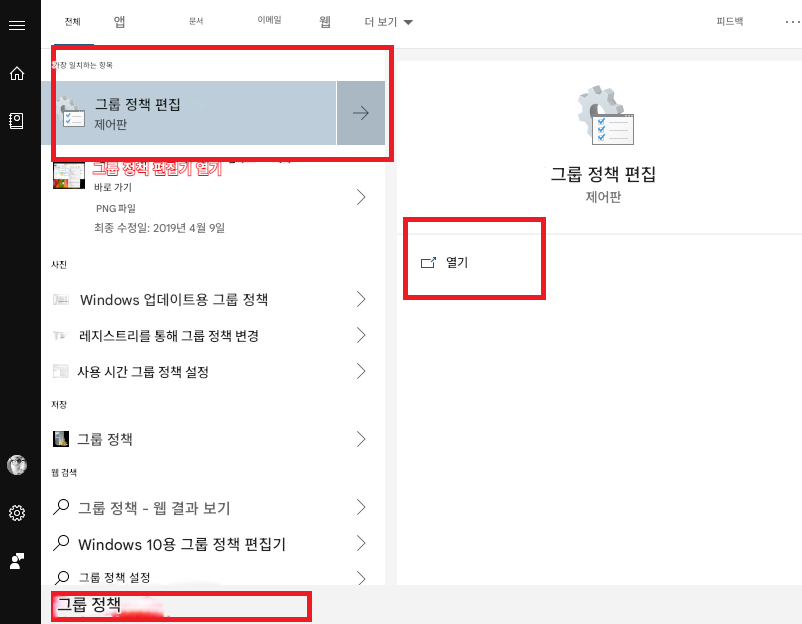Click icon beside 레지스트리를 통해 그룹 정책 변경
Image resolution: width=802 pixels, height=624 pixels.
click(x=60, y=336)
